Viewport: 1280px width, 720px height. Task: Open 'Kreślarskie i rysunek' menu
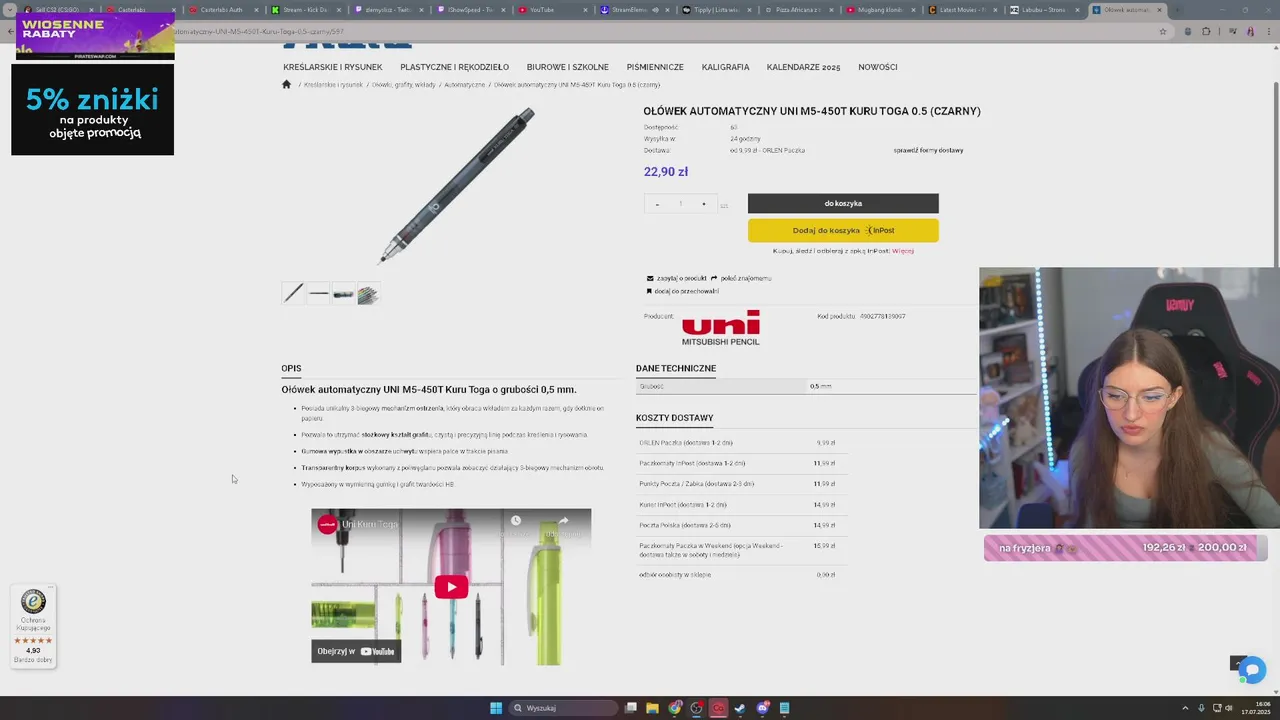[x=333, y=67]
